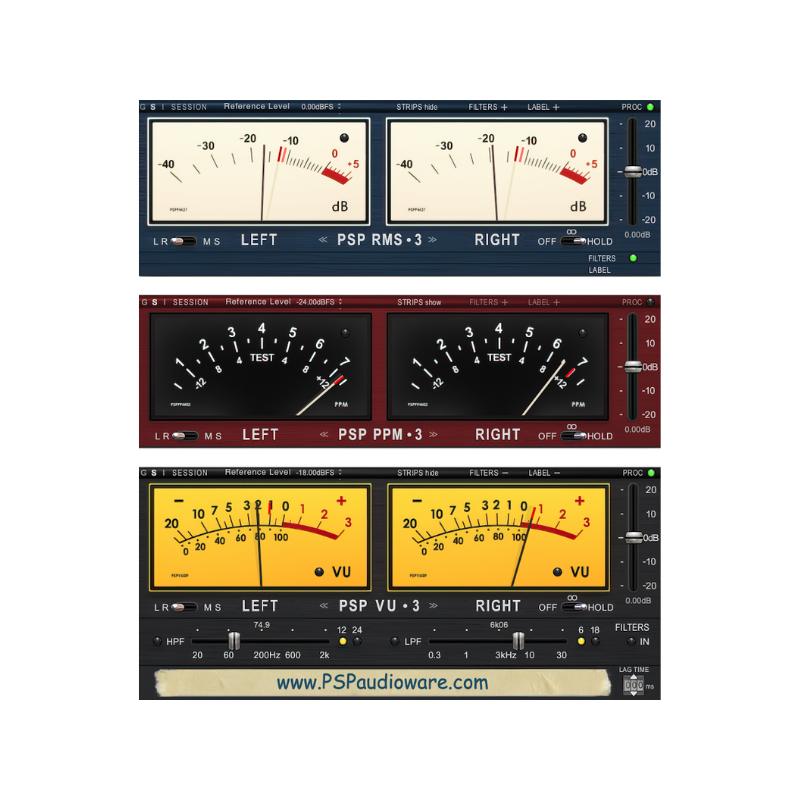Click the LAG TIME down arrow

point(634,693)
